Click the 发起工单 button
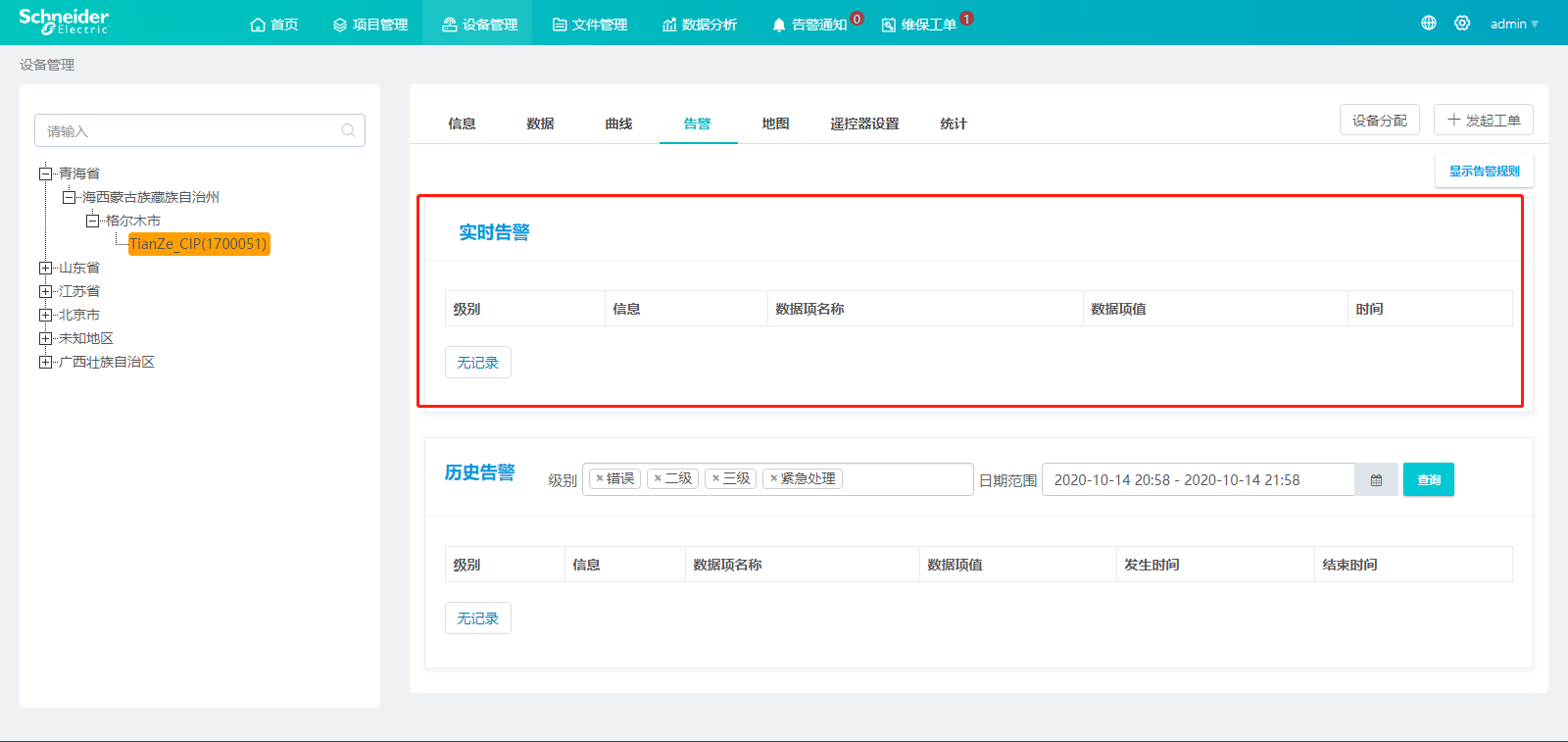The height and width of the screenshot is (742, 1568). [1483, 120]
